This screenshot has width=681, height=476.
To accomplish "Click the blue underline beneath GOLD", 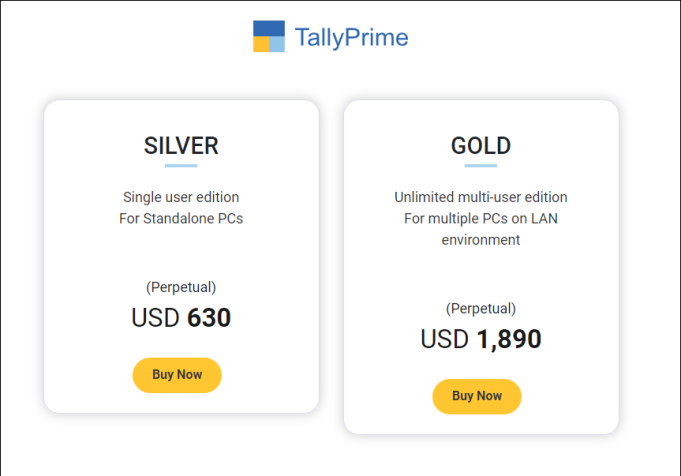I will (x=481, y=165).
